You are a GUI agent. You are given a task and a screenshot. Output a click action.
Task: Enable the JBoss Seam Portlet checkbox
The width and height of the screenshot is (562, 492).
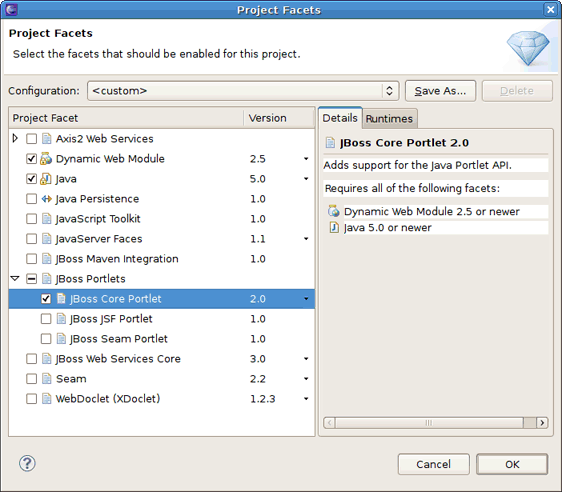point(46,339)
